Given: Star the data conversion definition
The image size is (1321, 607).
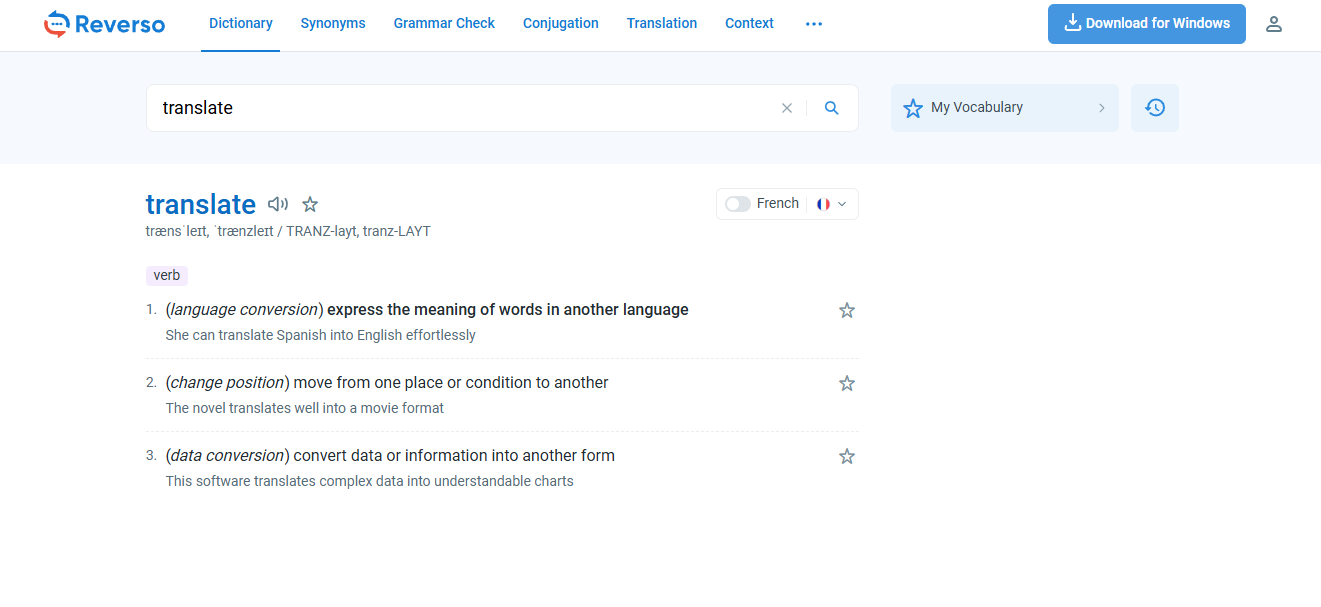Looking at the screenshot, I should tap(847, 456).
